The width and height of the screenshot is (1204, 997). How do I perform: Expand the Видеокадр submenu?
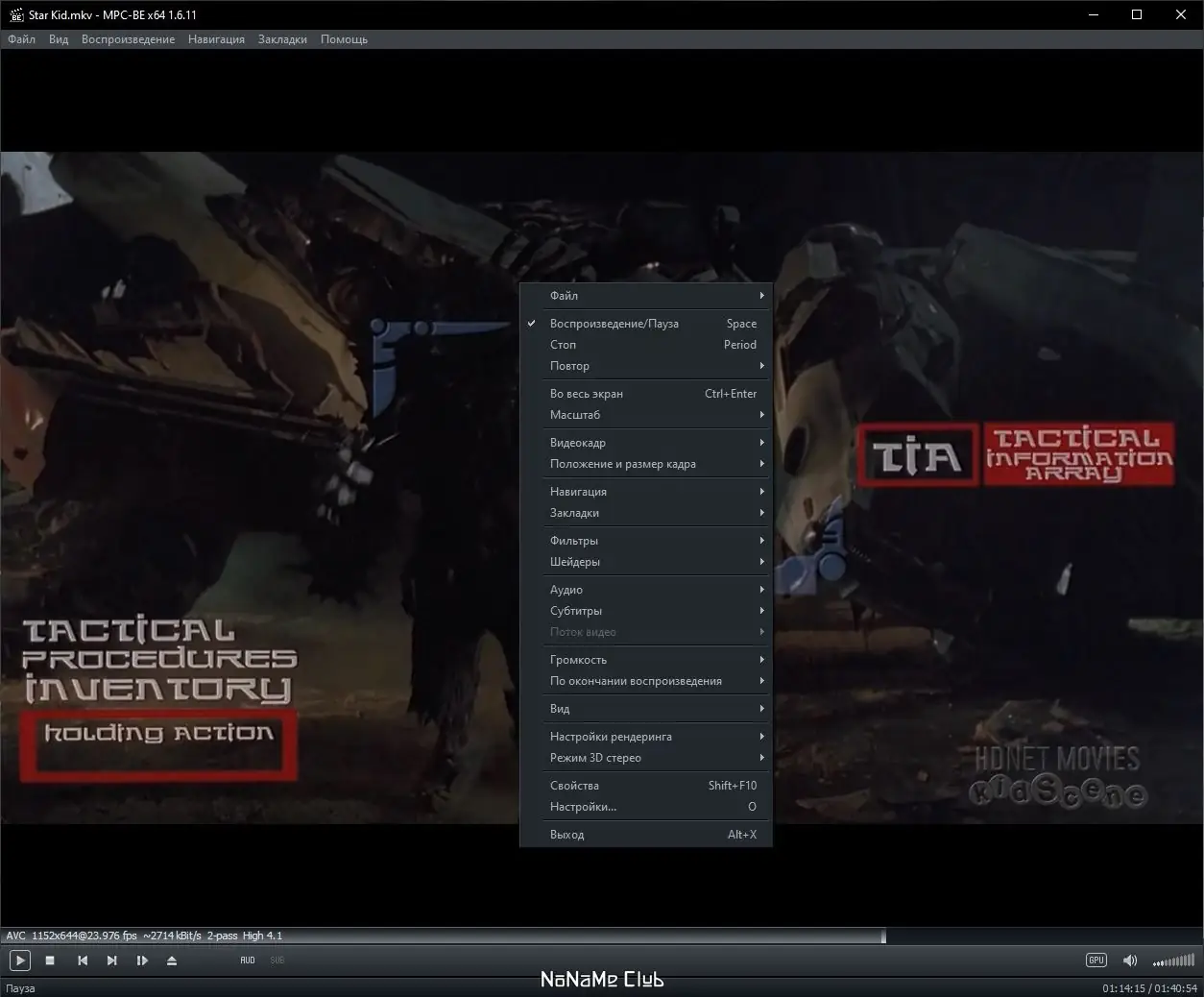pos(646,443)
